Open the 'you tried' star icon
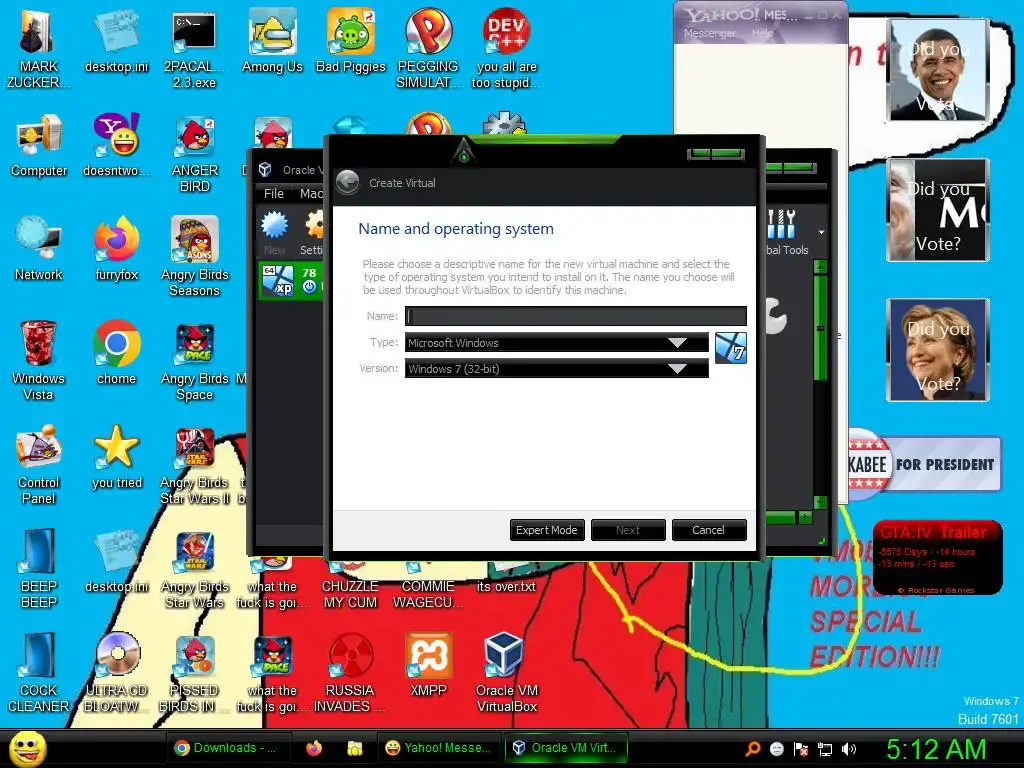 [116, 457]
